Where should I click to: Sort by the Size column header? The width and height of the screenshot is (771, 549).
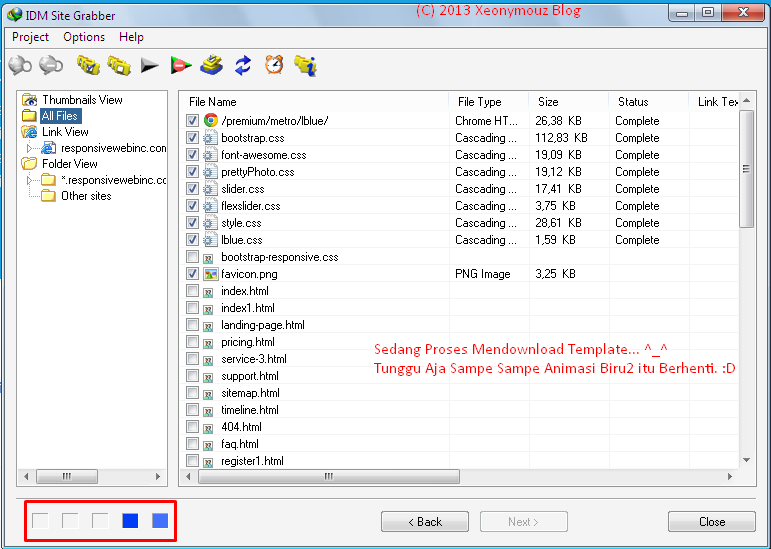coord(569,102)
